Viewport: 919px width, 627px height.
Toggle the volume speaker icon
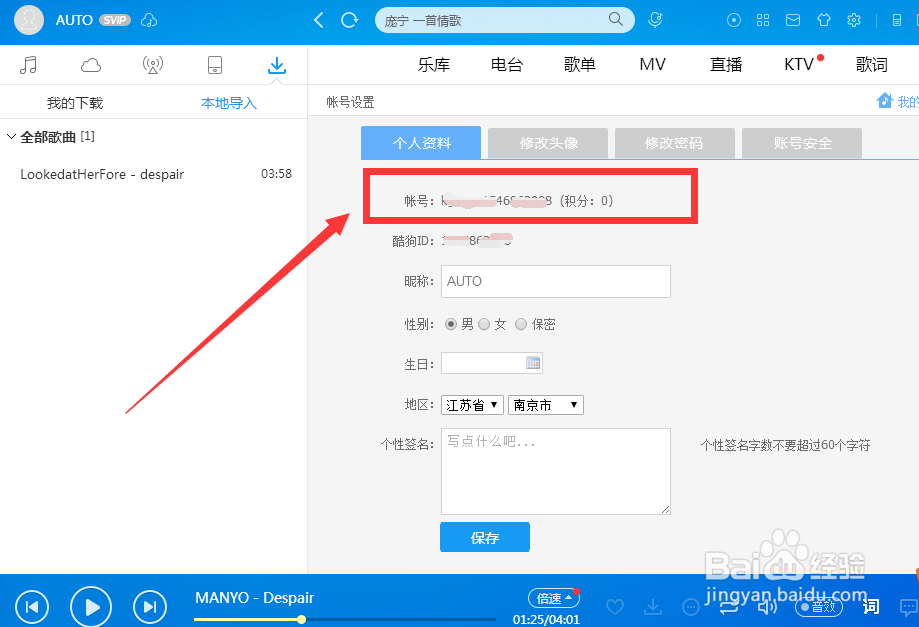(x=767, y=606)
